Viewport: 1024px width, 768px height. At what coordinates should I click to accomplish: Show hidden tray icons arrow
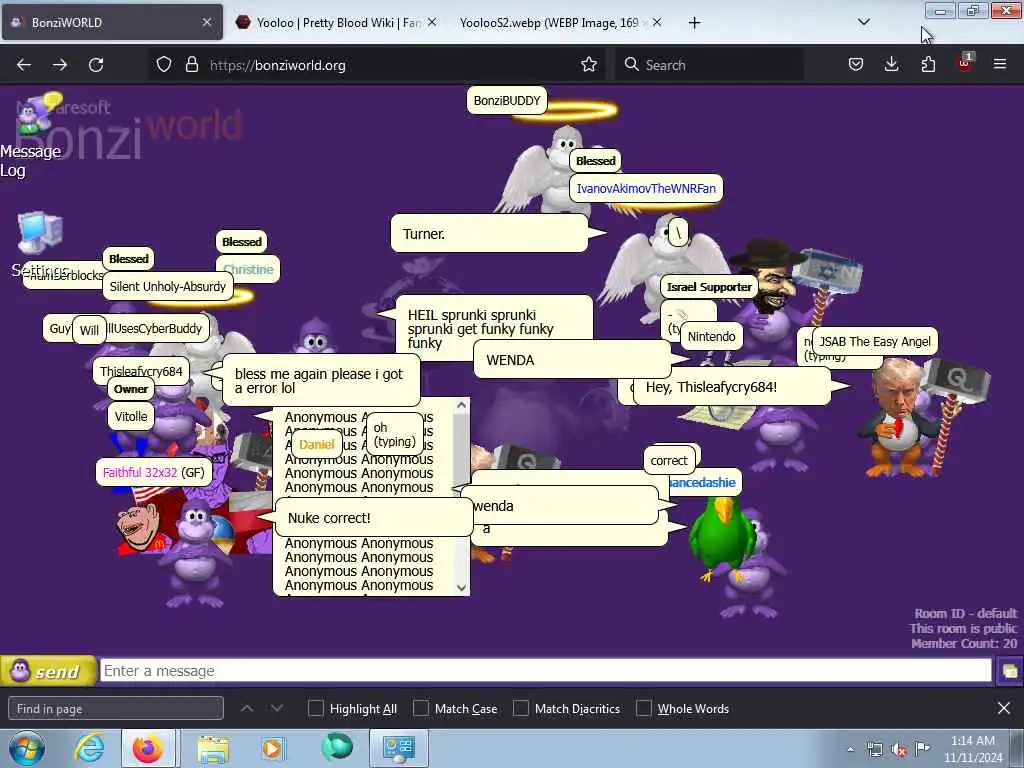(x=850, y=750)
